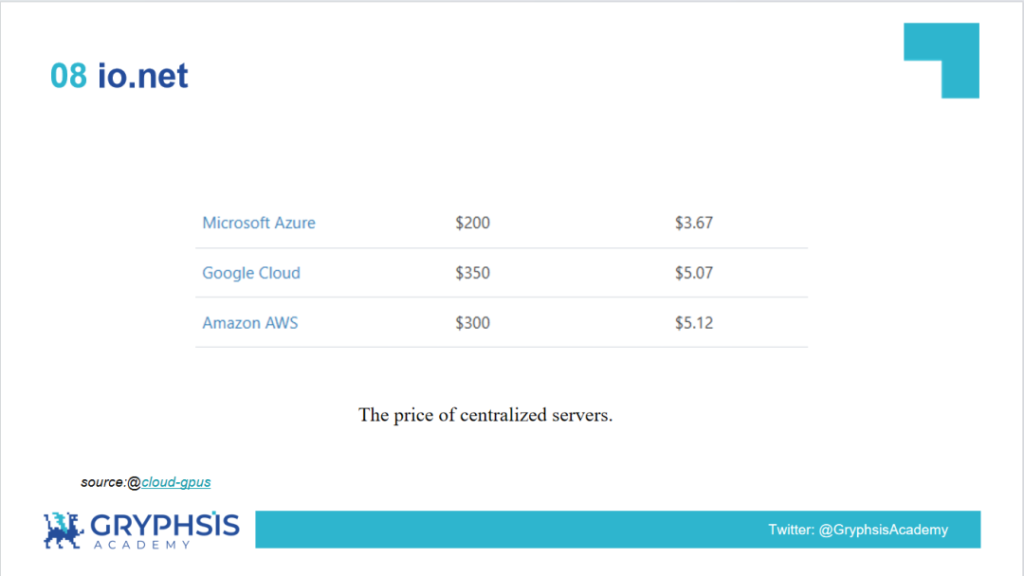
Task: Open the Amazon AWS link
Action: point(250,323)
